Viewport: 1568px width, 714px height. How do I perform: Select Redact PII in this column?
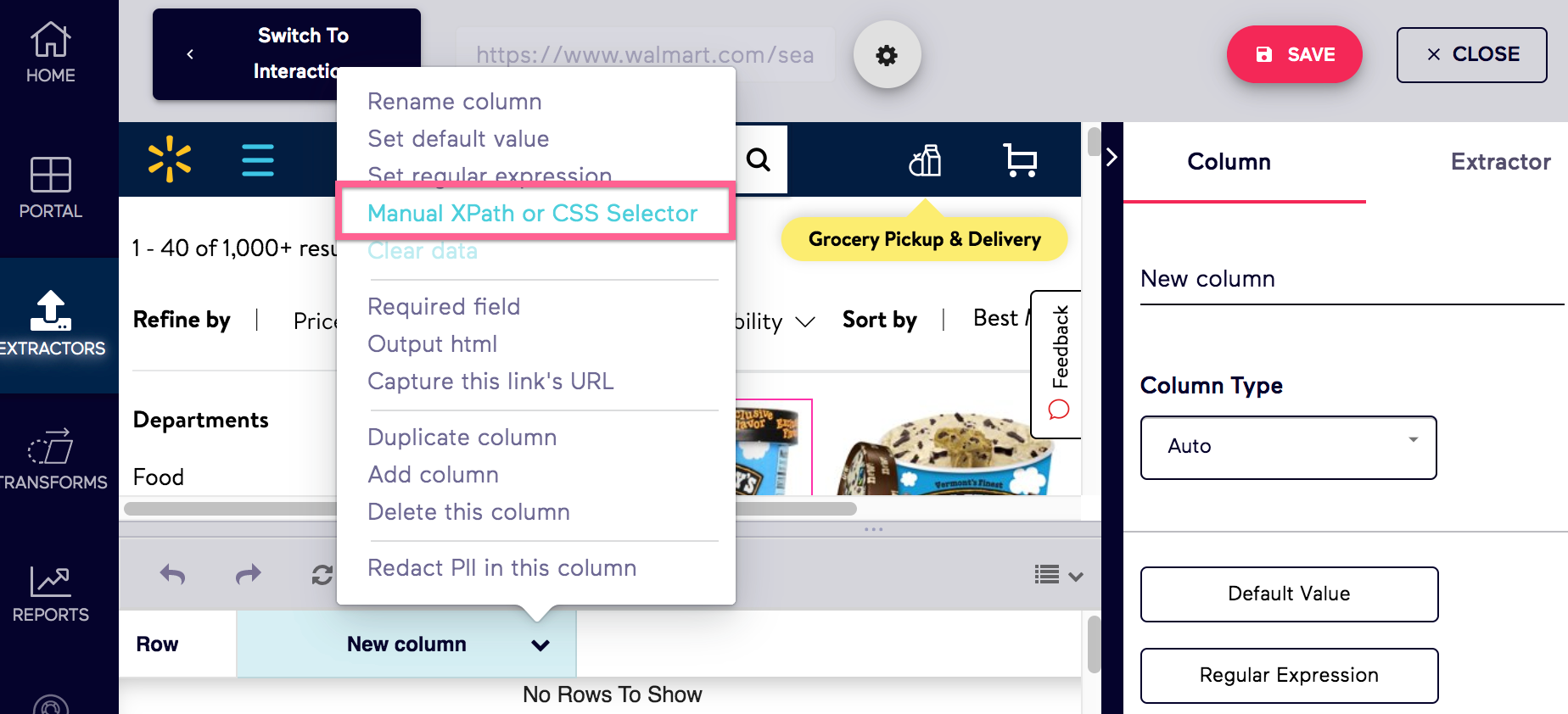pos(502,568)
